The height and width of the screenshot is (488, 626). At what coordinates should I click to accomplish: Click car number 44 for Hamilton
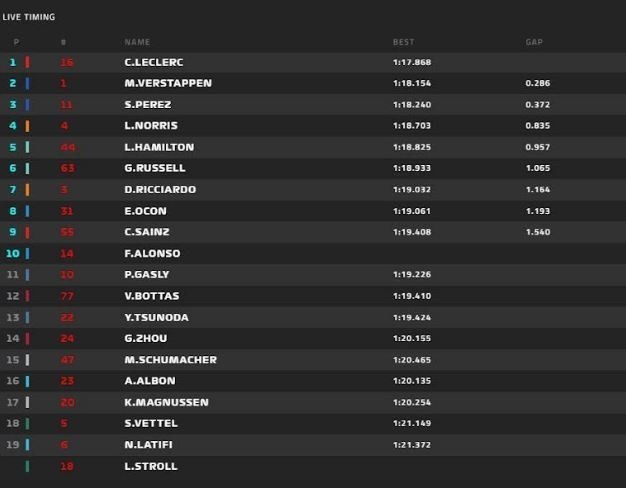pos(68,147)
